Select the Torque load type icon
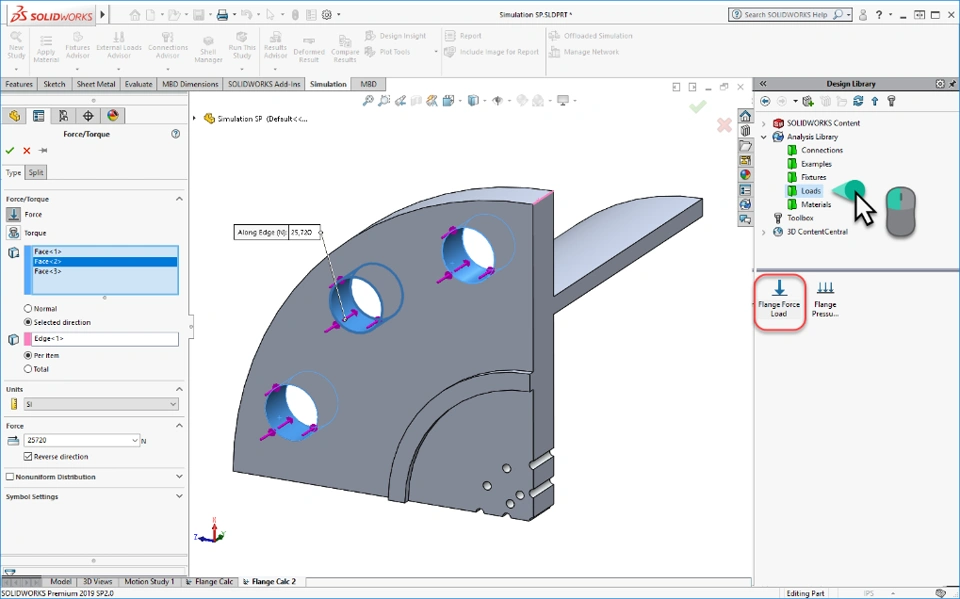The width and height of the screenshot is (960, 599). [x=13, y=233]
